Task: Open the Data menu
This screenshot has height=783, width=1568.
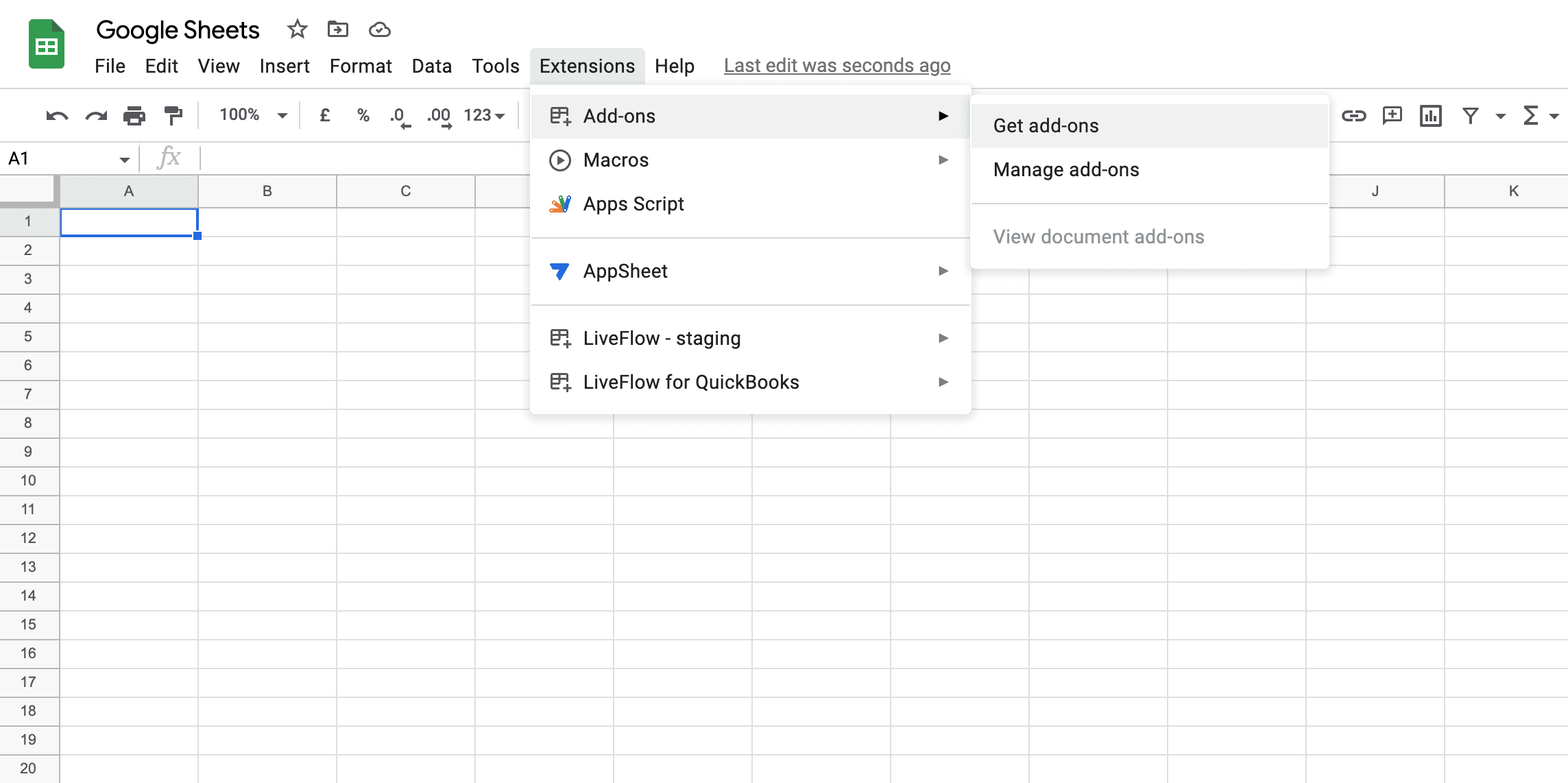Action: click(432, 66)
